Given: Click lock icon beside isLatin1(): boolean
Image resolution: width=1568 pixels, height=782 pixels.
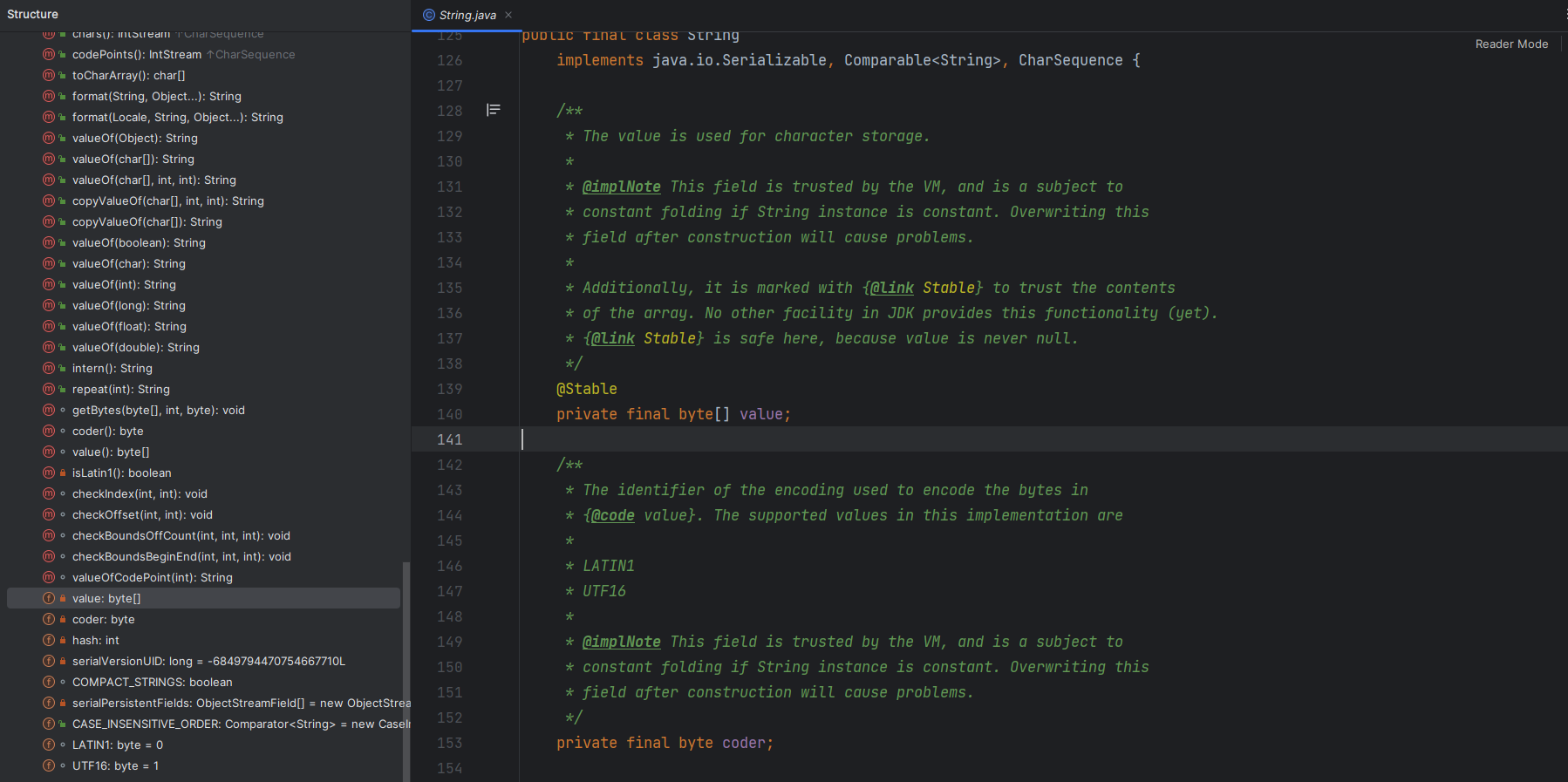Looking at the screenshot, I should 63,473.
